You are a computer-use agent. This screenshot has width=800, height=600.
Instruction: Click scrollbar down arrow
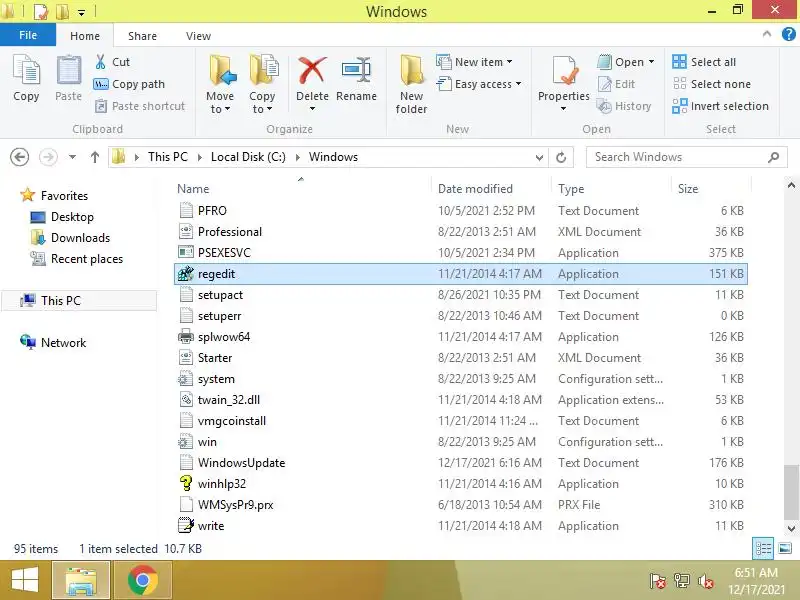pos(791,529)
